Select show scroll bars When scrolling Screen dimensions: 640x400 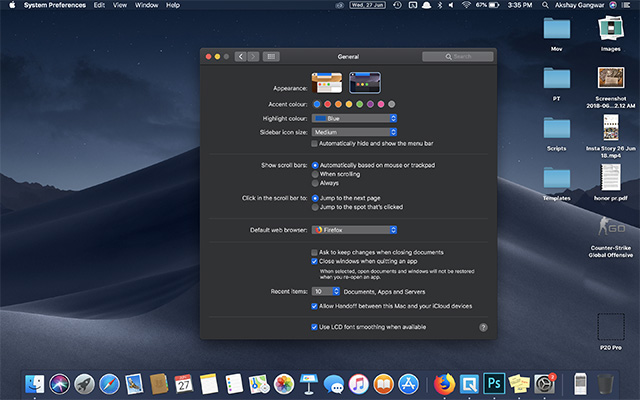coord(315,174)
